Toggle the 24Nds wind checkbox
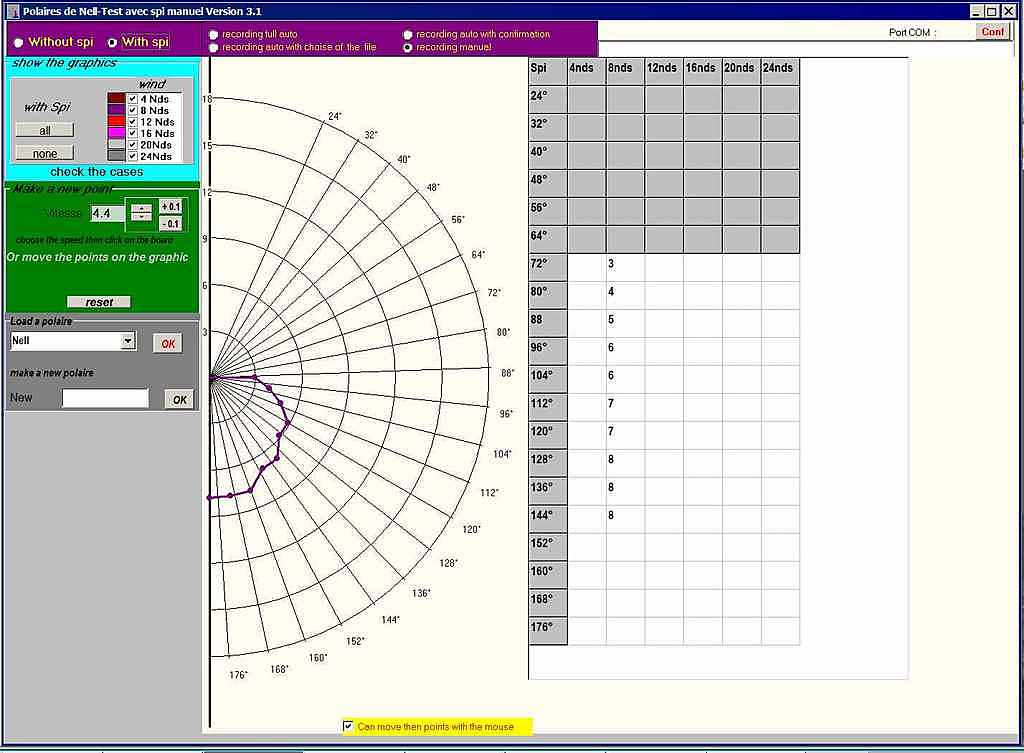 133,156
